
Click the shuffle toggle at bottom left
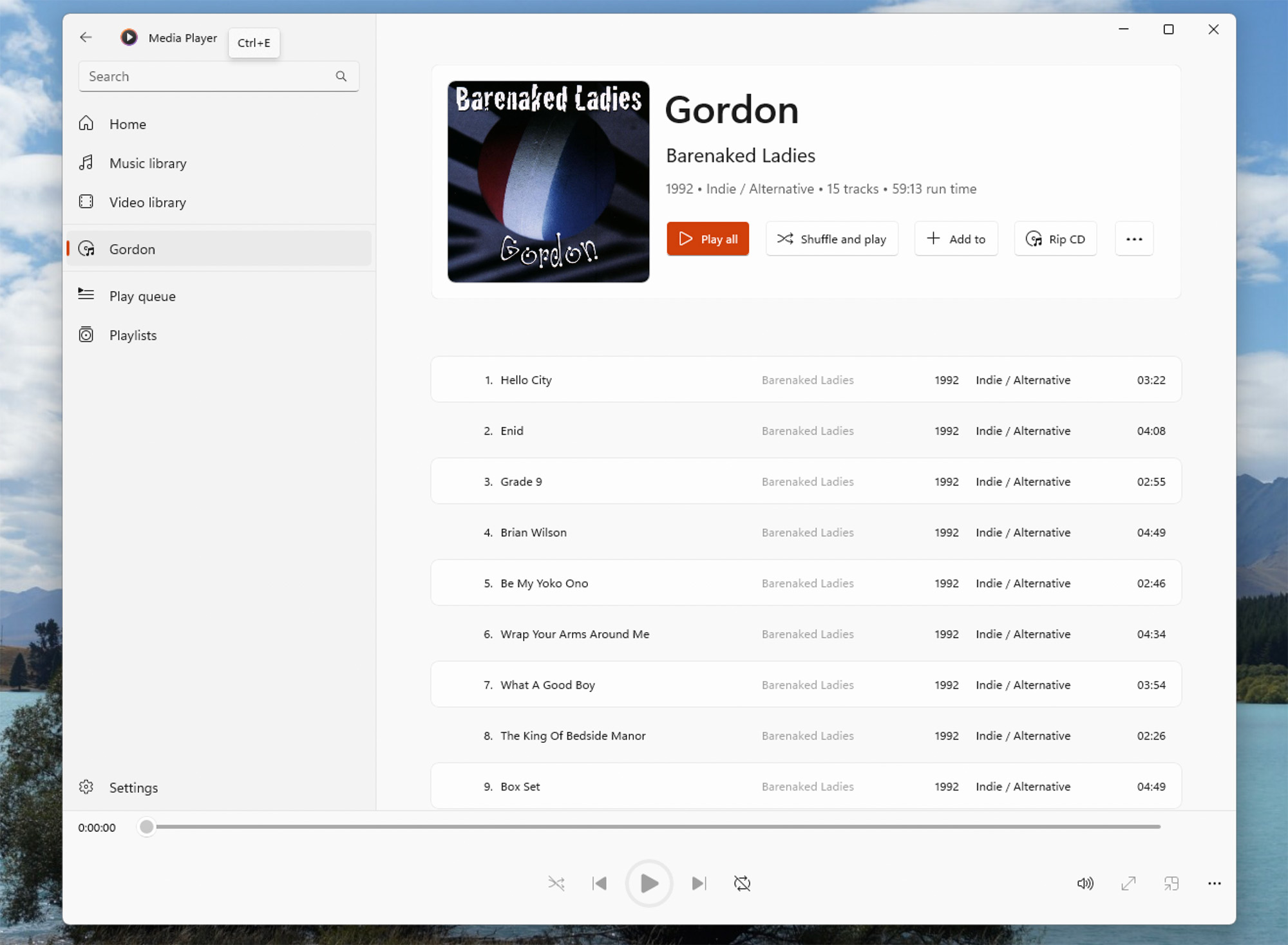click(556, 883)
